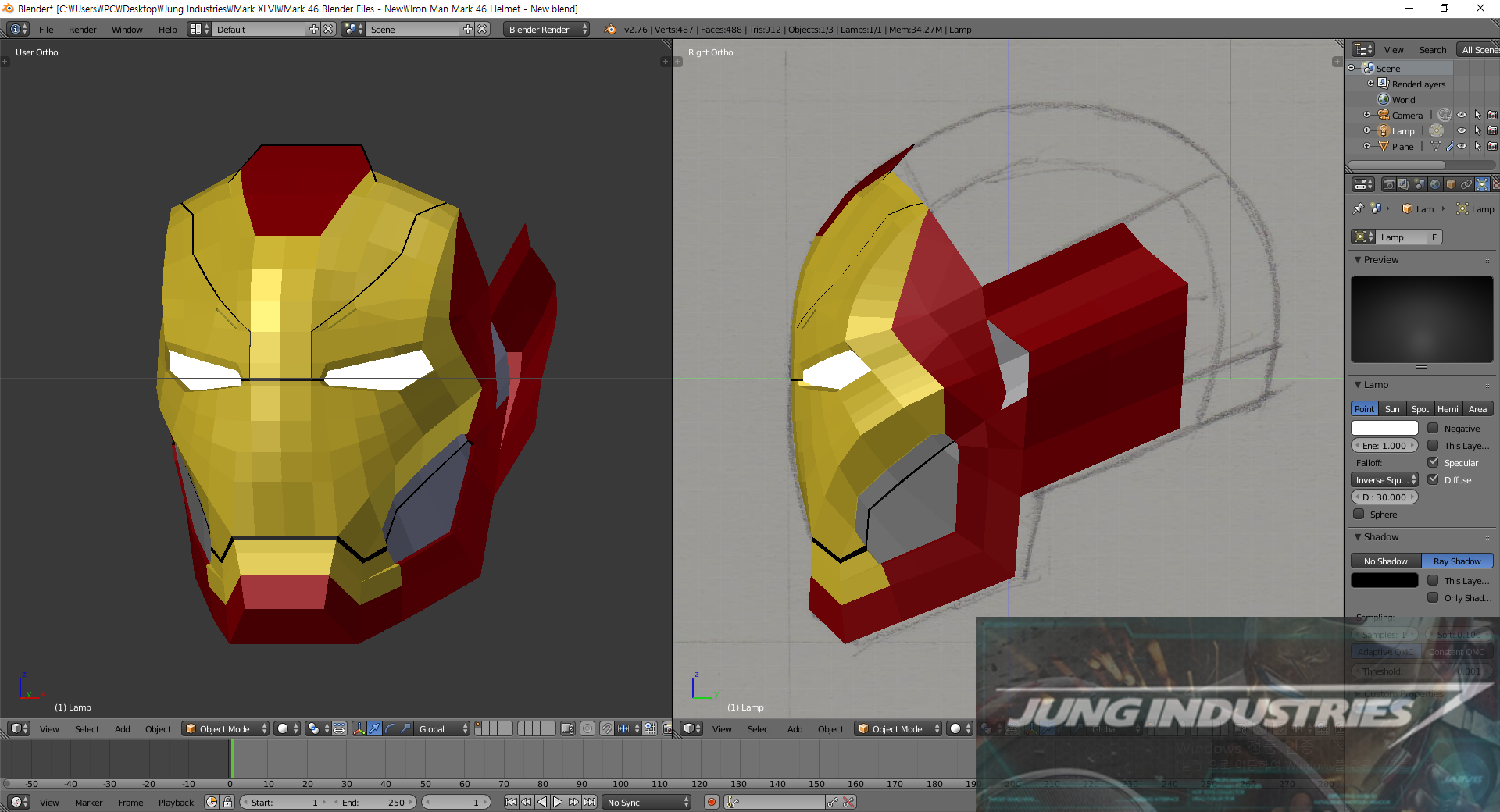
Task: Toggle the 3D manipulator widget in left viewport
Action: [x=359, y=728]
